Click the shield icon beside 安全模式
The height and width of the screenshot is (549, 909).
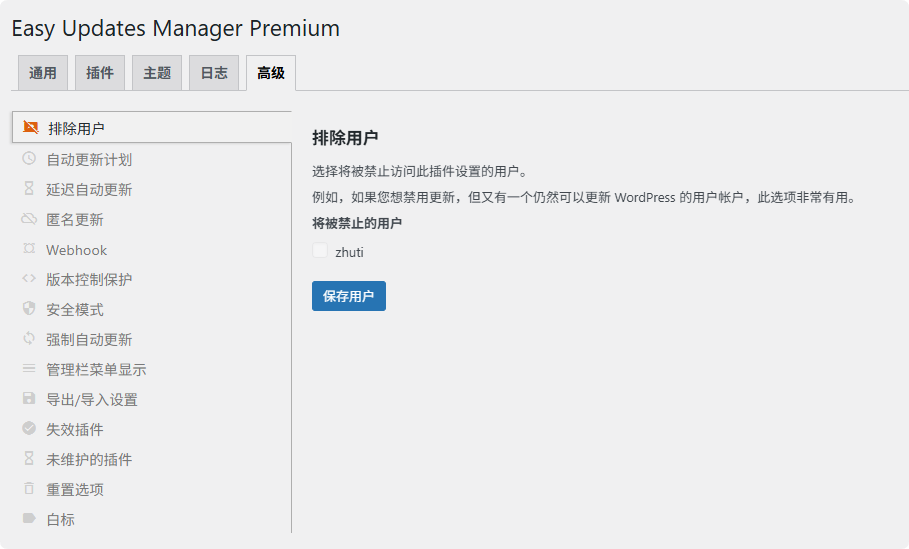[29, 308]
